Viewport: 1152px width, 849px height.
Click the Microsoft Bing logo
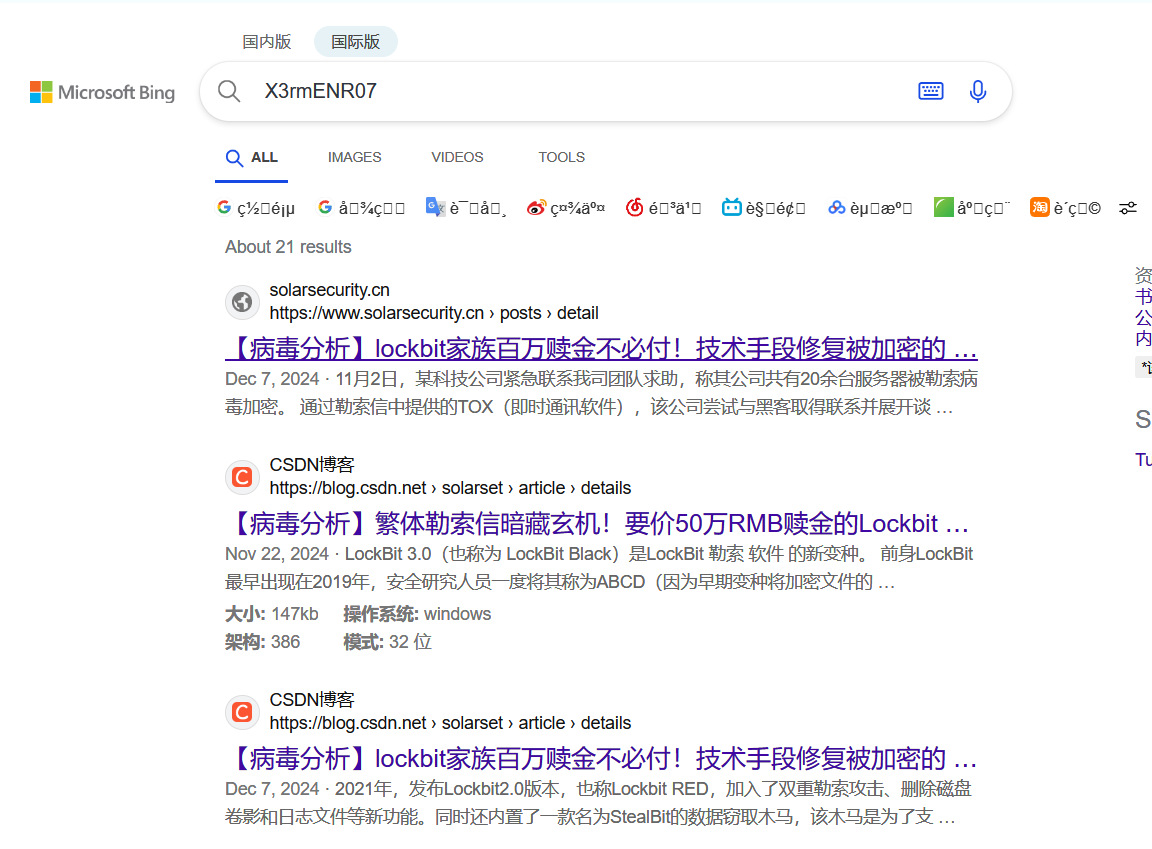[102, 93]
